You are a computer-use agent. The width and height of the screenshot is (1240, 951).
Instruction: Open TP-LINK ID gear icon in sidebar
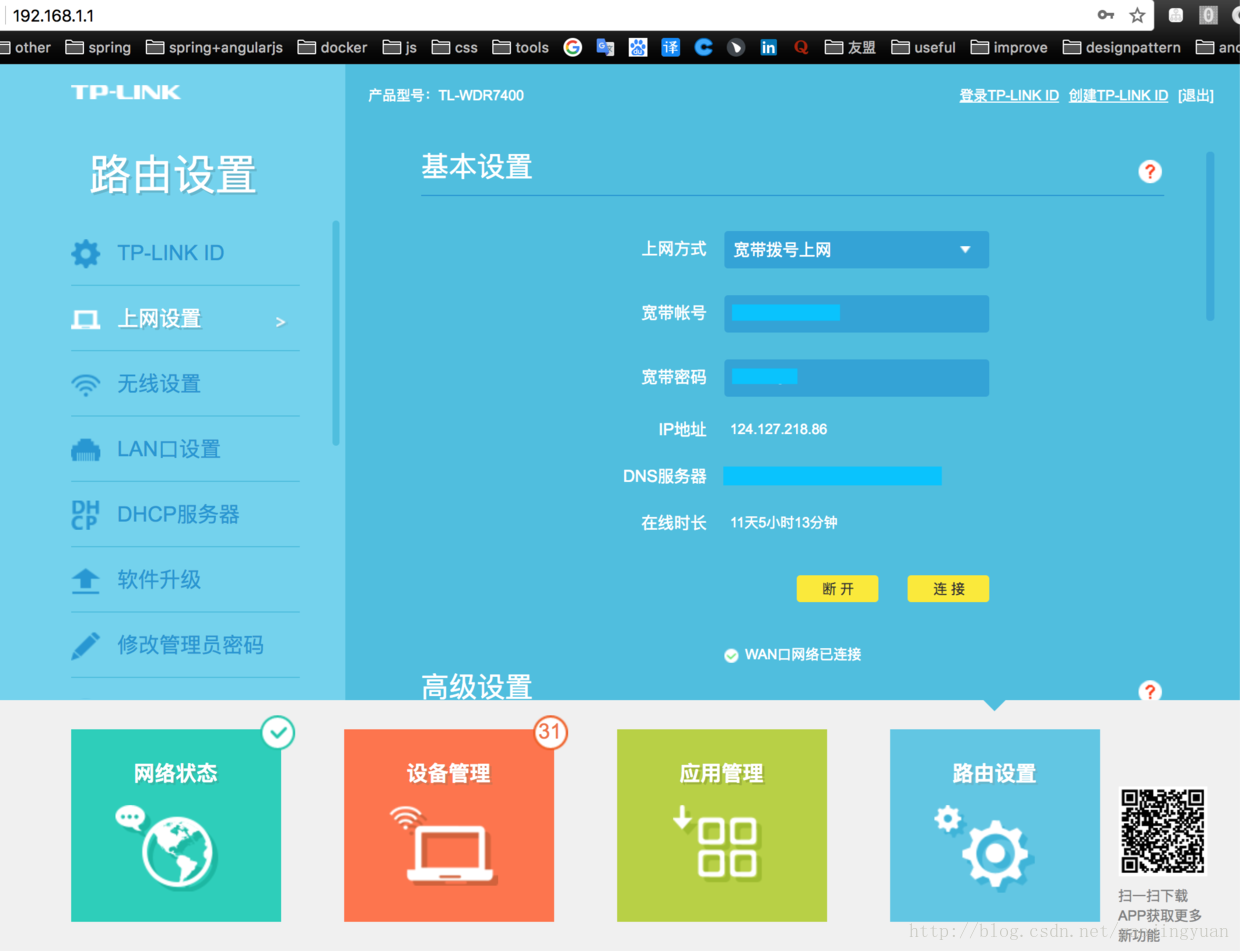point(86,253)
